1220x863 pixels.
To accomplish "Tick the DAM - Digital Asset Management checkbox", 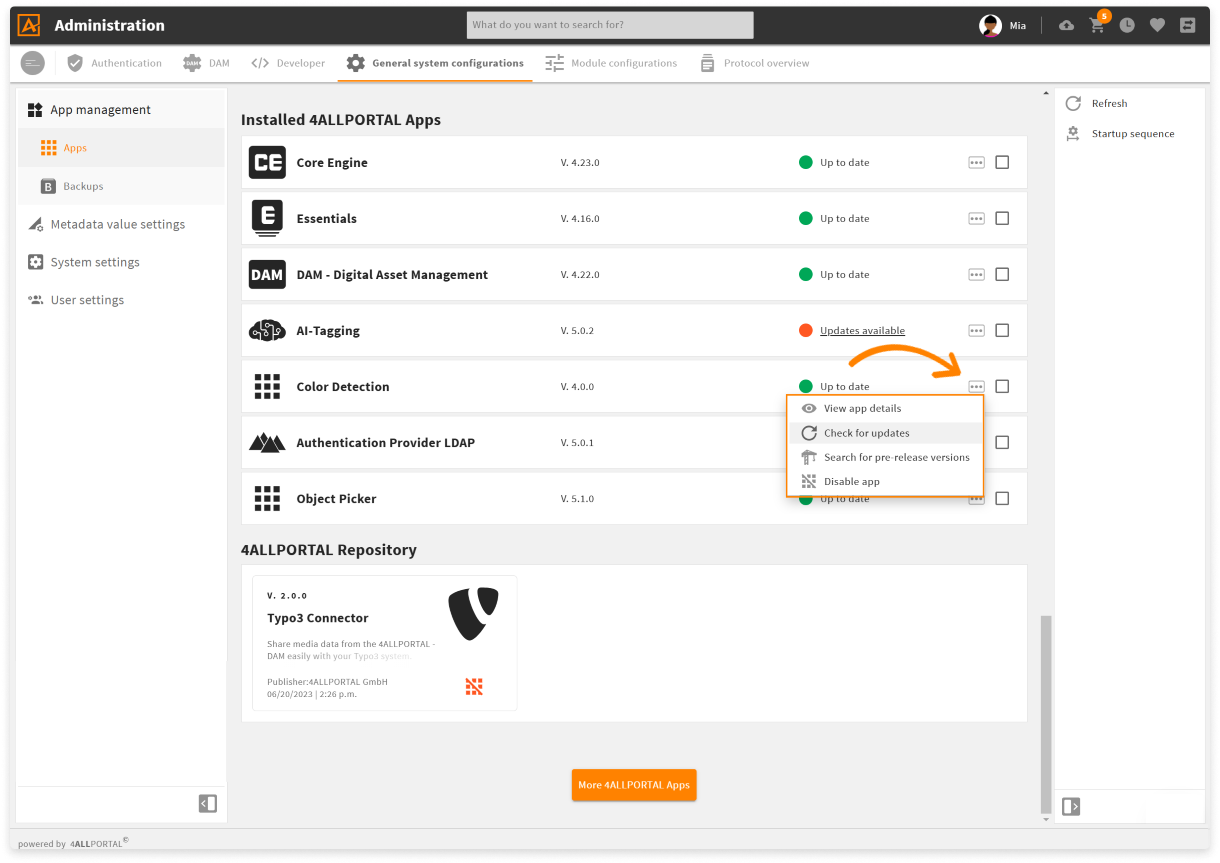I will click(1002, 275).
